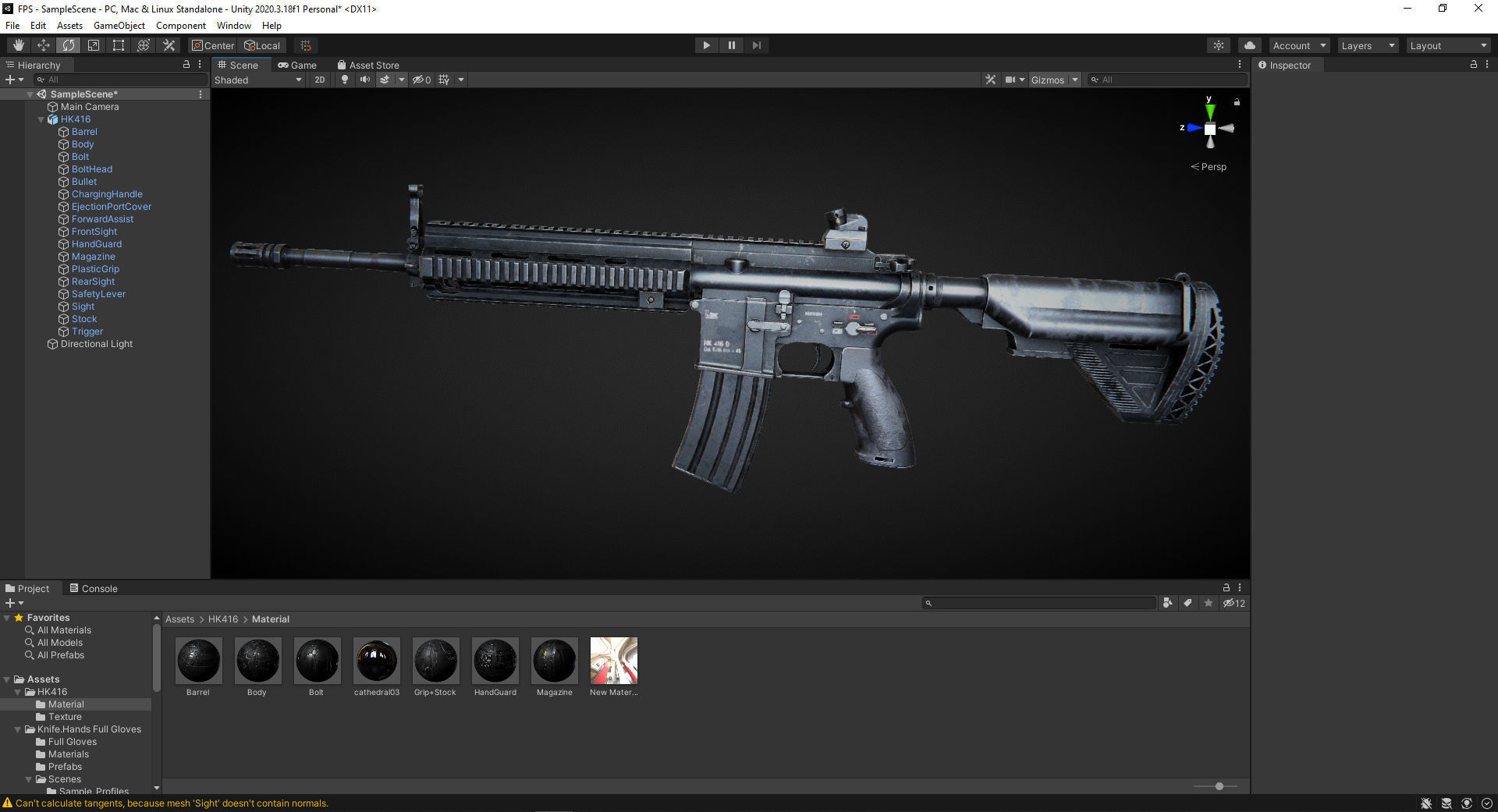Open Scene view tab options menu
1498x812 pixels.
(x=1240, y=64)
